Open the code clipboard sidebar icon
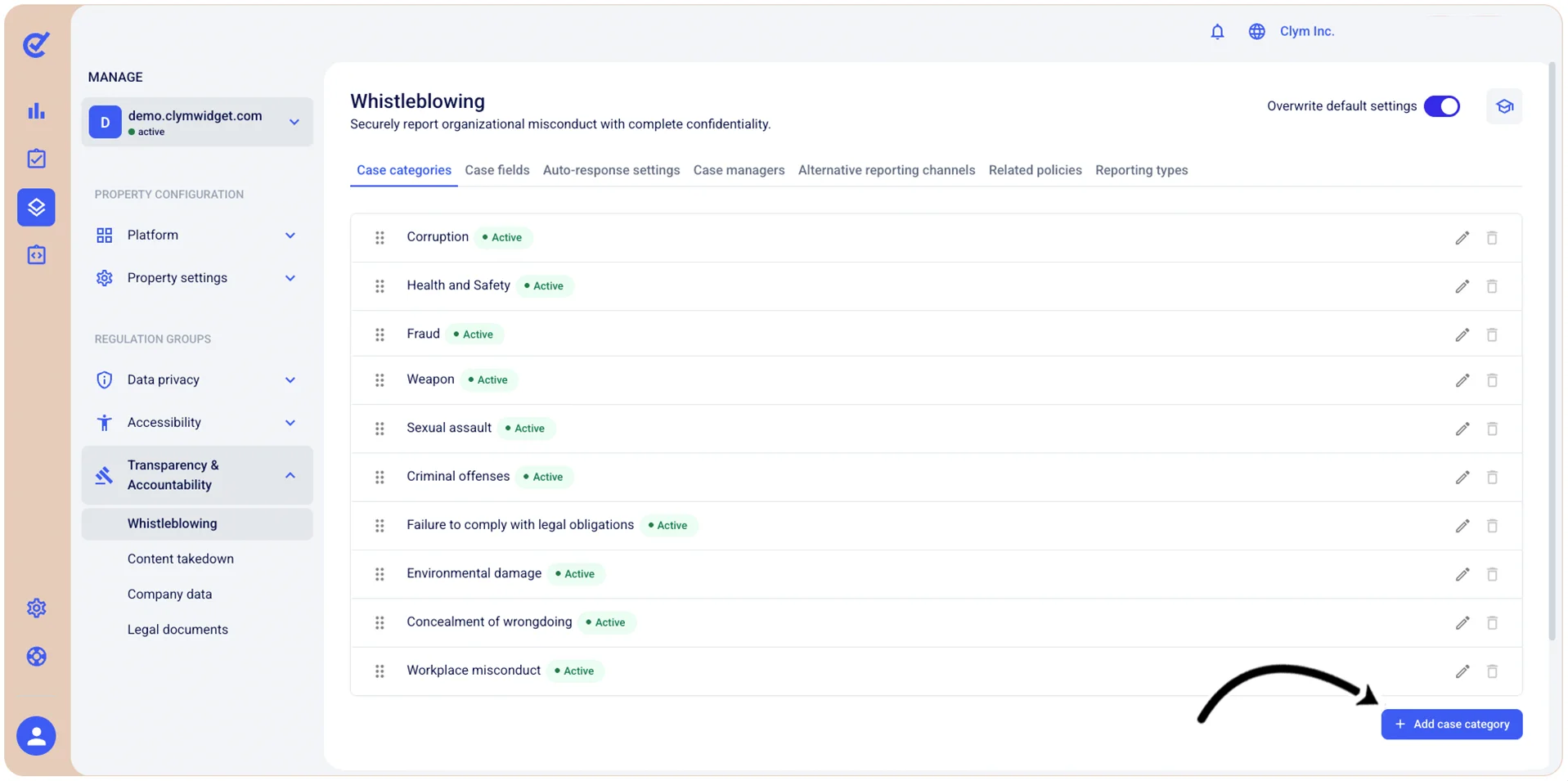The width and height of the screenshot is (1568, 781). point(36,255)
